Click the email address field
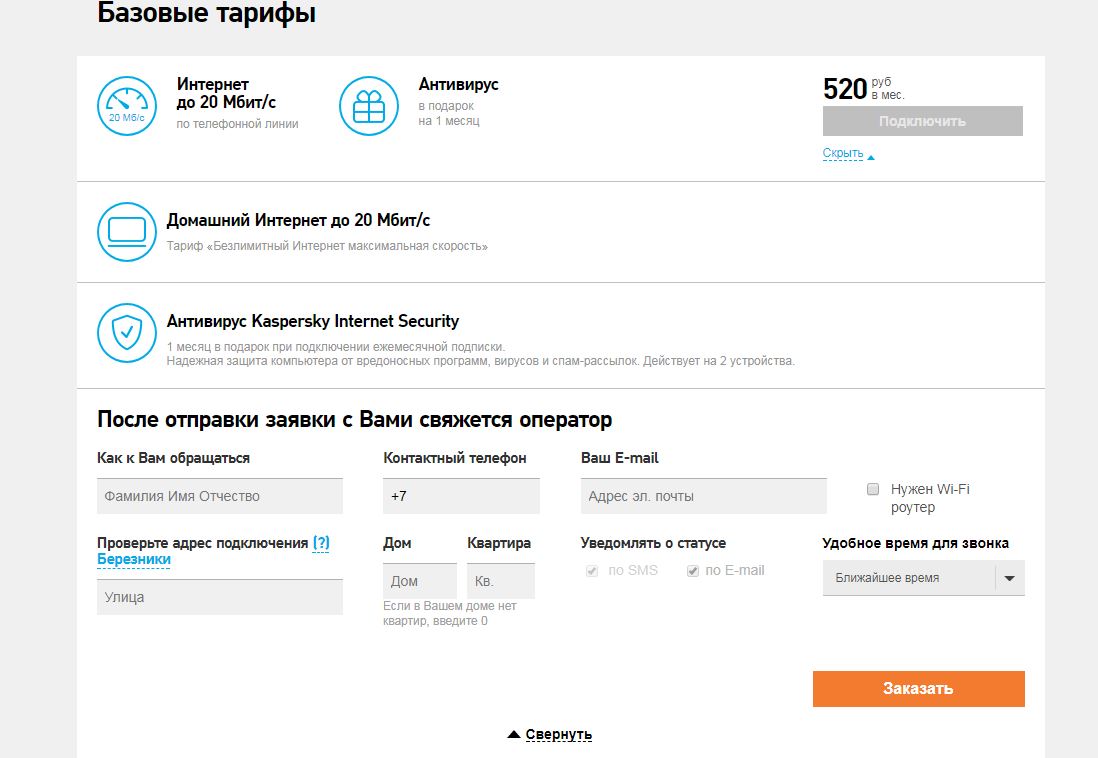 (x=704, y=496)
